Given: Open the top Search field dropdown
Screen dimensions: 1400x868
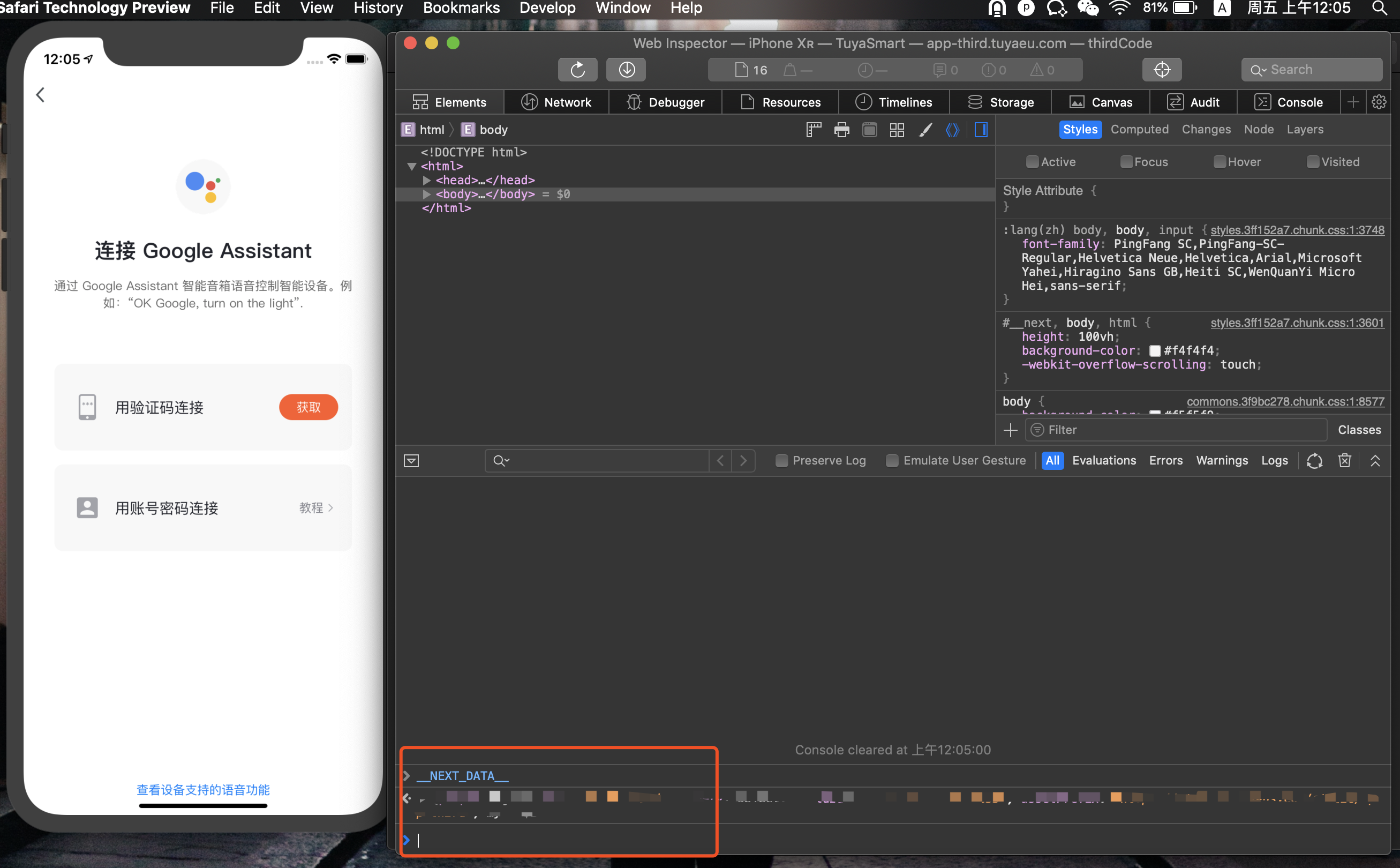Looking at the screenshot, I should tap(1258, 70).
